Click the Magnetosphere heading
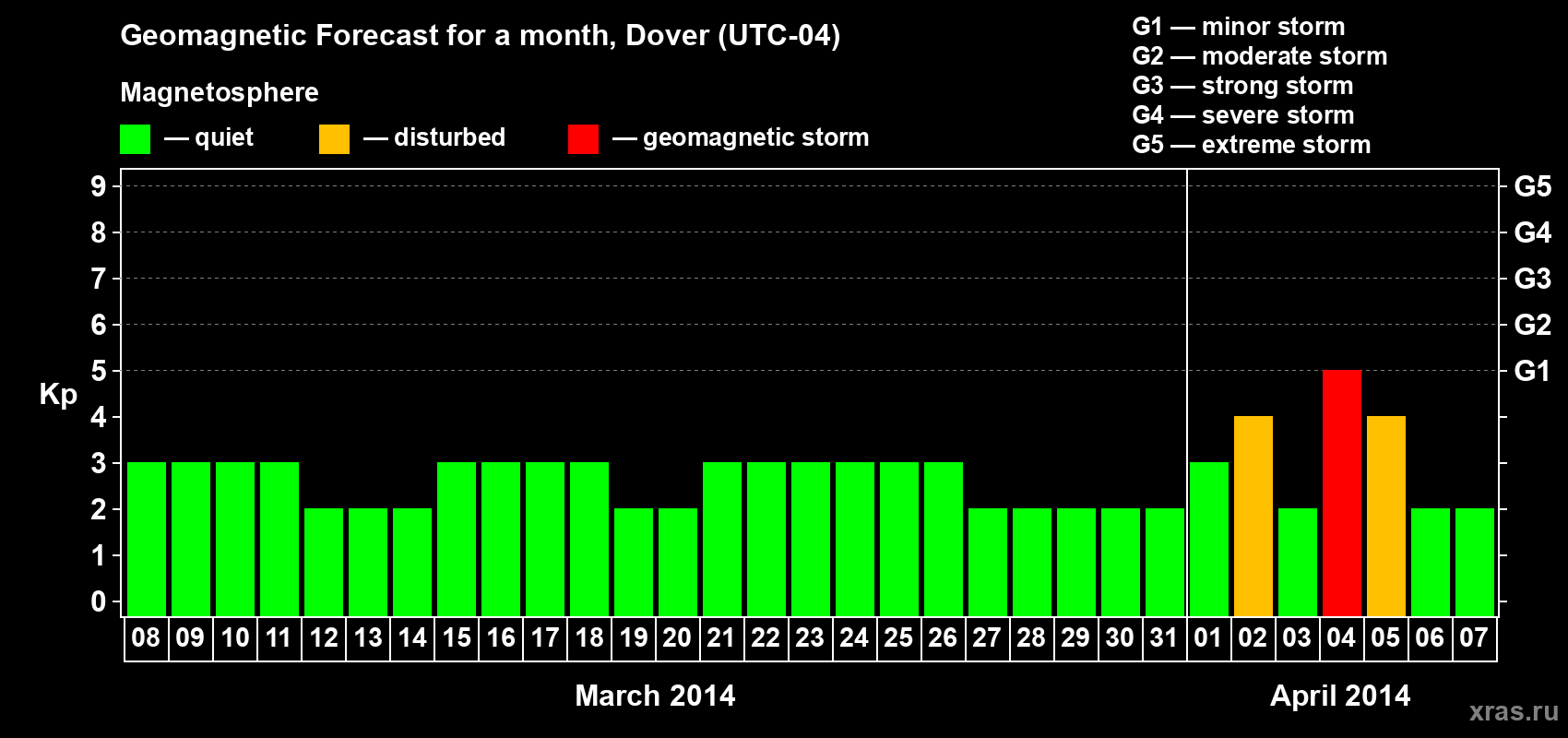This screenshot has width=1568, height=738. [x=220, y=93]
